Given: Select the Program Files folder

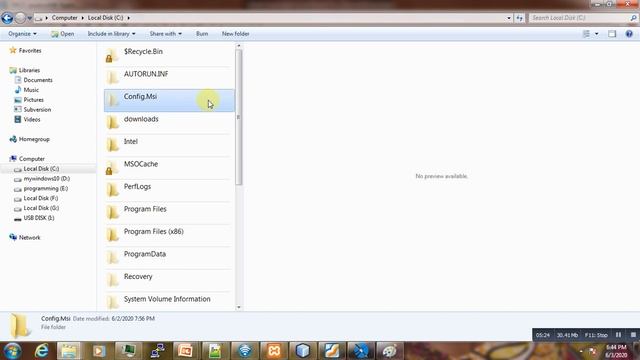Looking at the screenshot, I should (x=169, y=213).
